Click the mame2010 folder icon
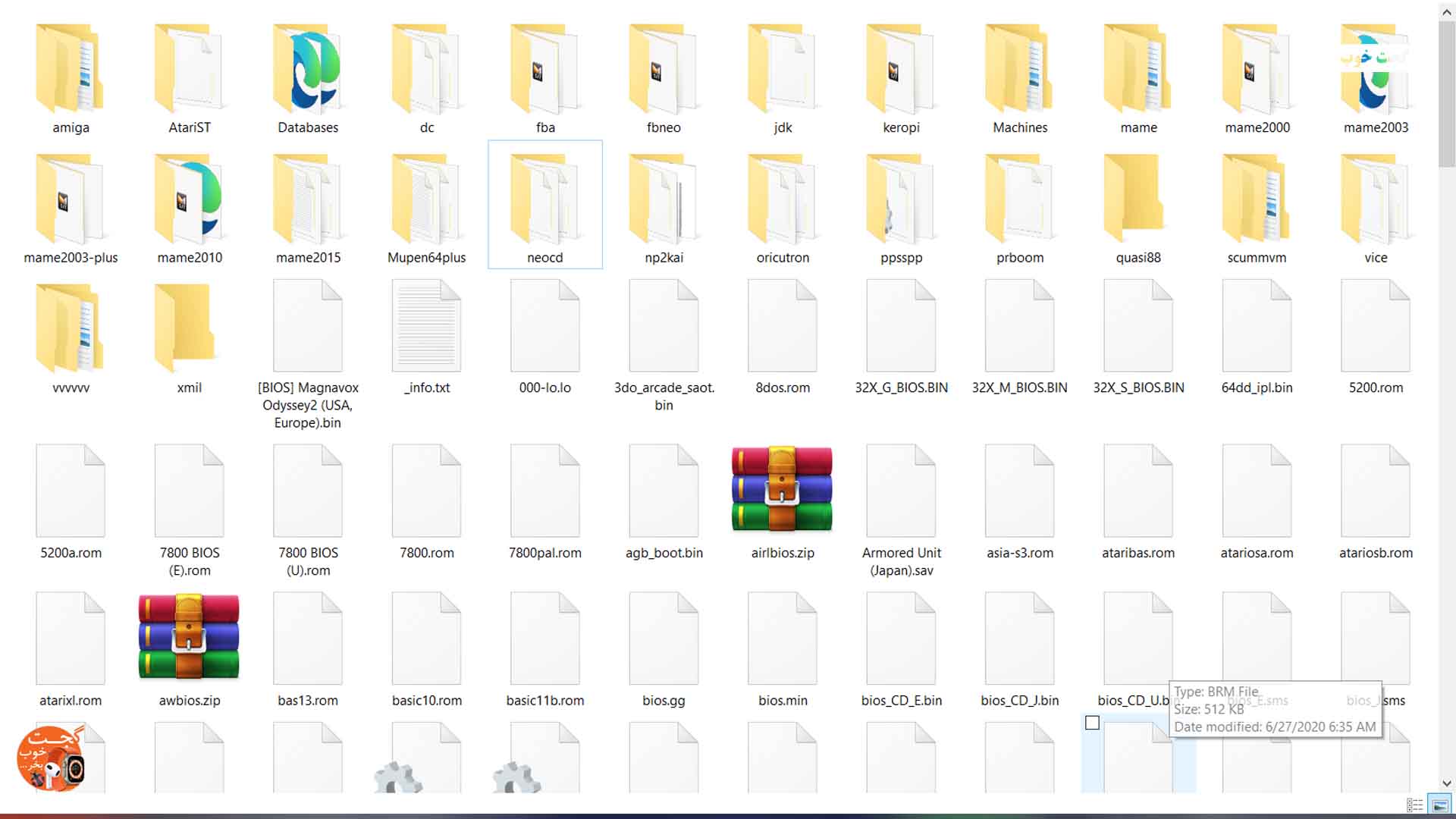This screenshot has width=1456, height=819. [x=189, y=199]
